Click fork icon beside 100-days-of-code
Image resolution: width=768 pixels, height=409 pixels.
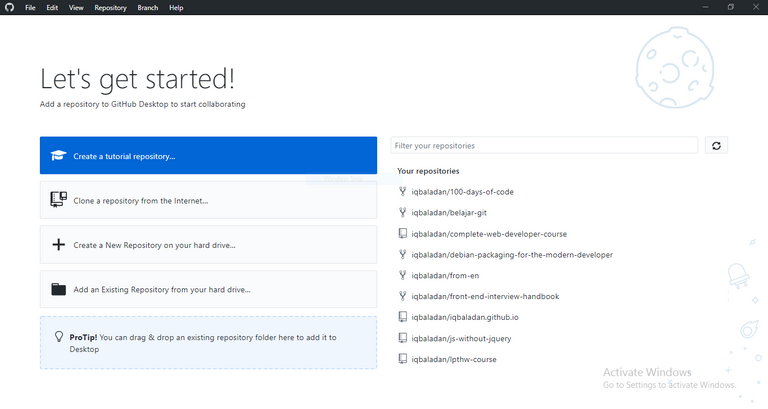[403, 191]
